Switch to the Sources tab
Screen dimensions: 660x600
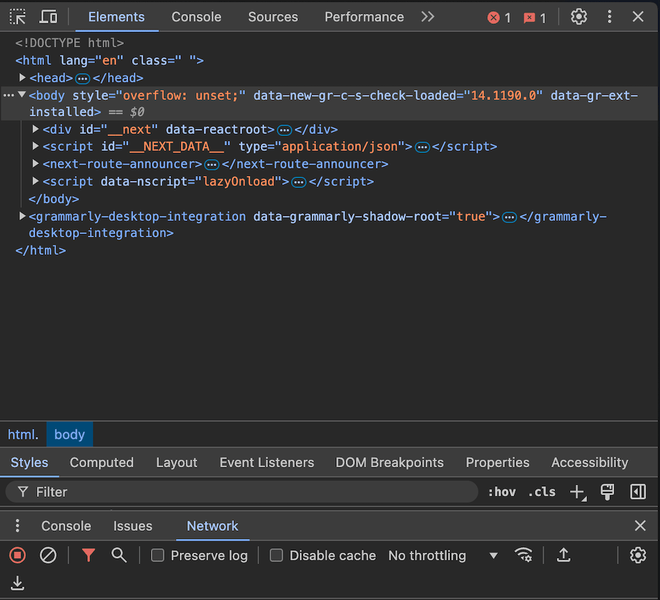click(273, 17)
